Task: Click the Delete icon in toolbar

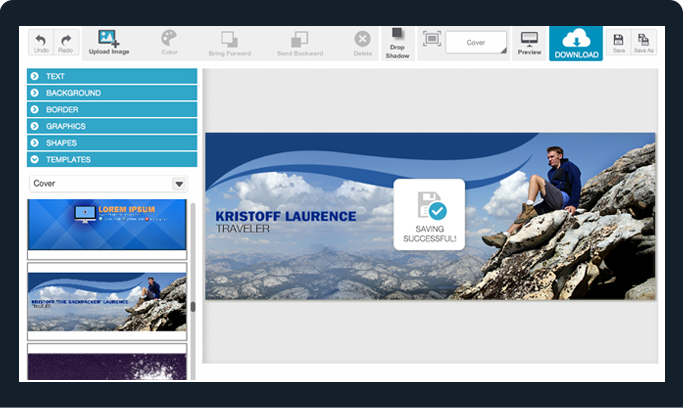Action: point(362,40)
